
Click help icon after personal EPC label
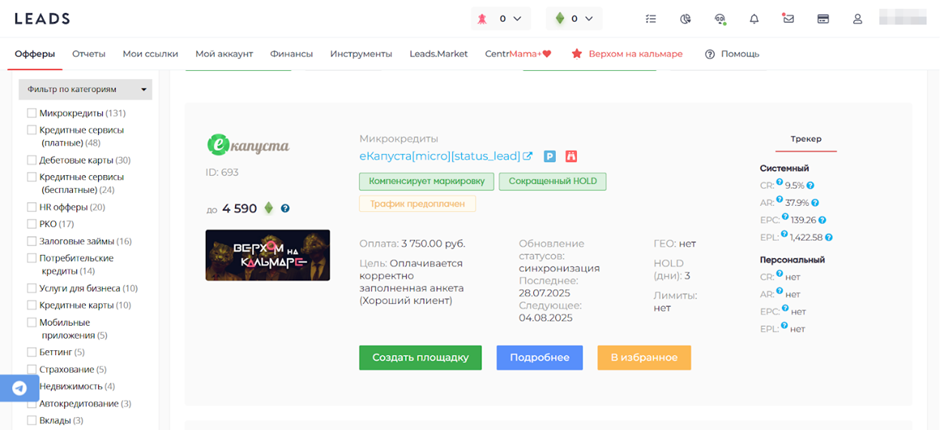(785, 308)
